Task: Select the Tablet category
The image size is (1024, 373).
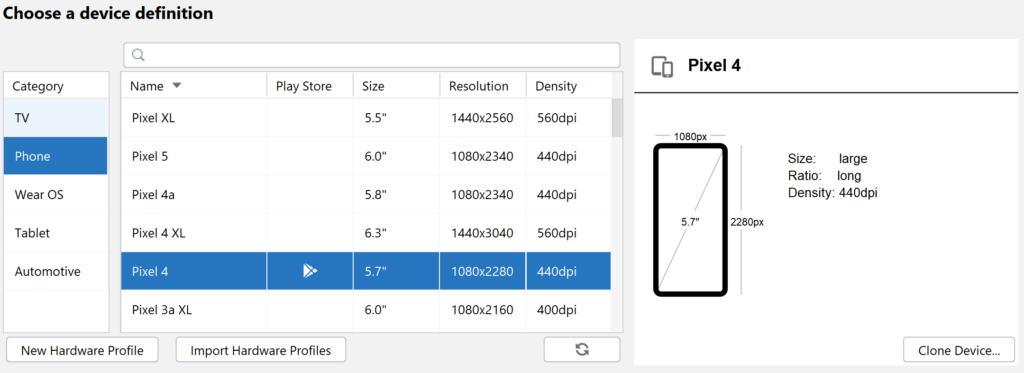Action: (56, 233)
